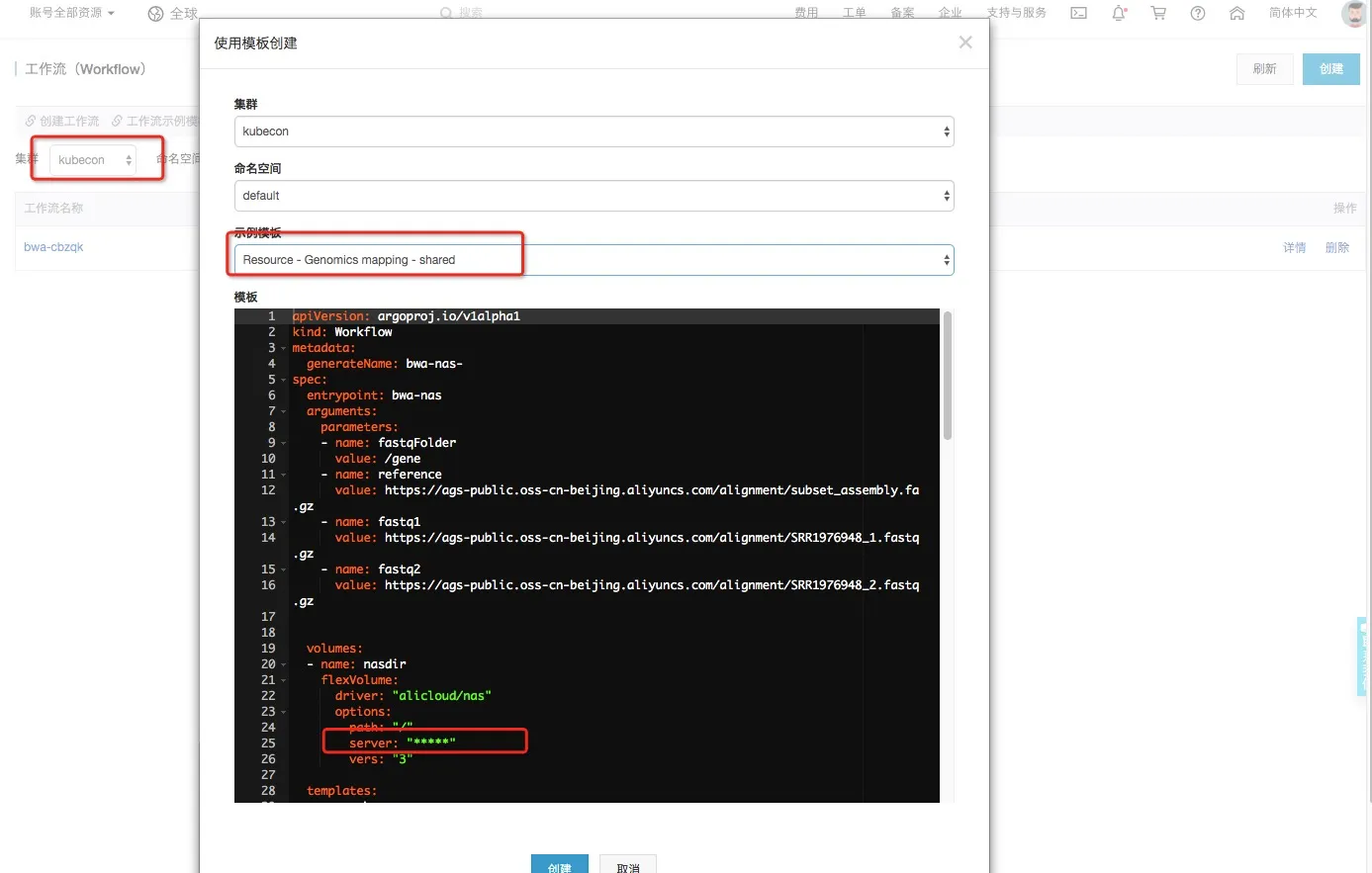
Task: Open the 创建工作流 help link
Action: (x=62, y=121)
